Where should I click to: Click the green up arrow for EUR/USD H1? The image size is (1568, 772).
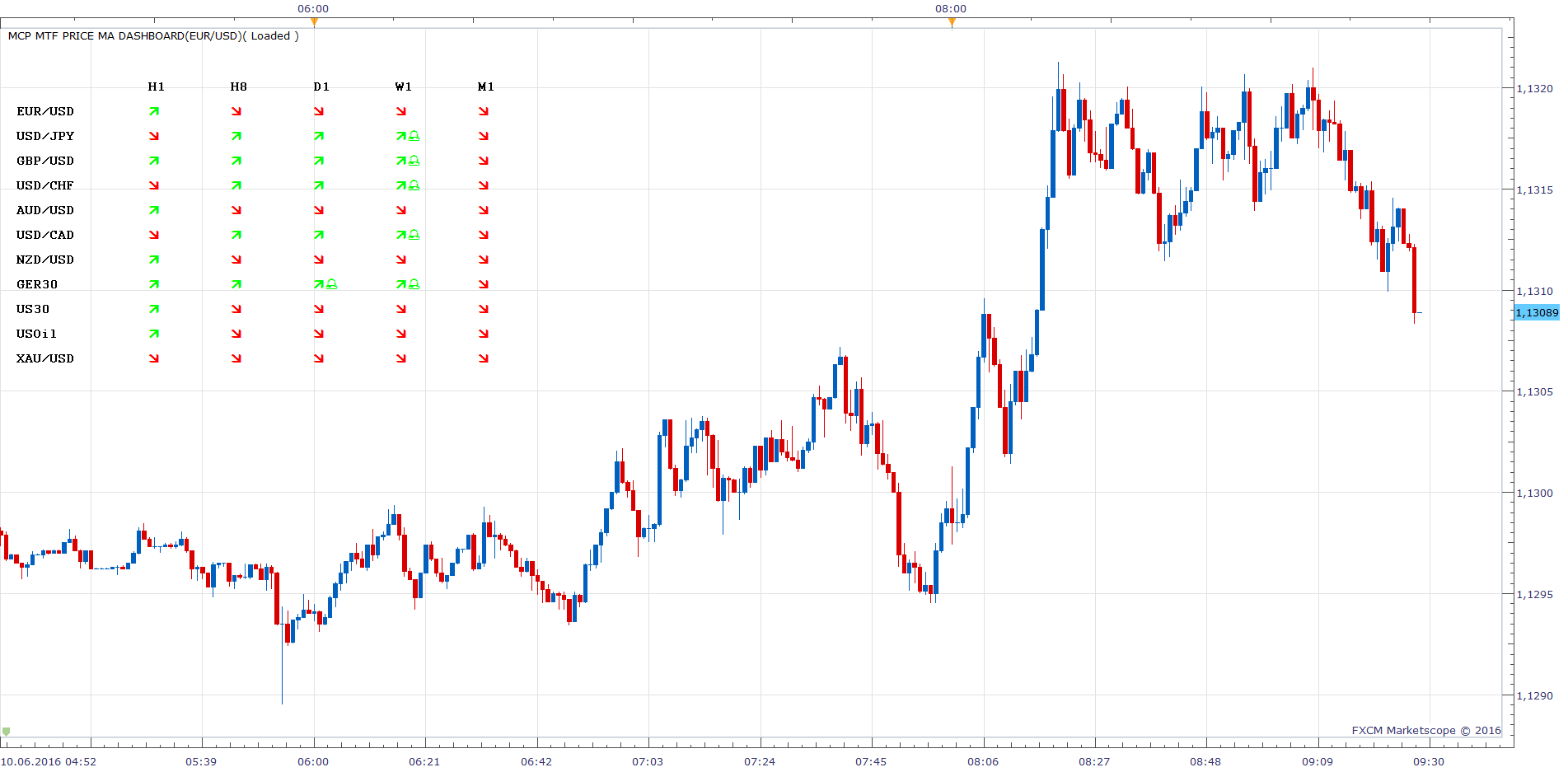[x=154, y=111]
